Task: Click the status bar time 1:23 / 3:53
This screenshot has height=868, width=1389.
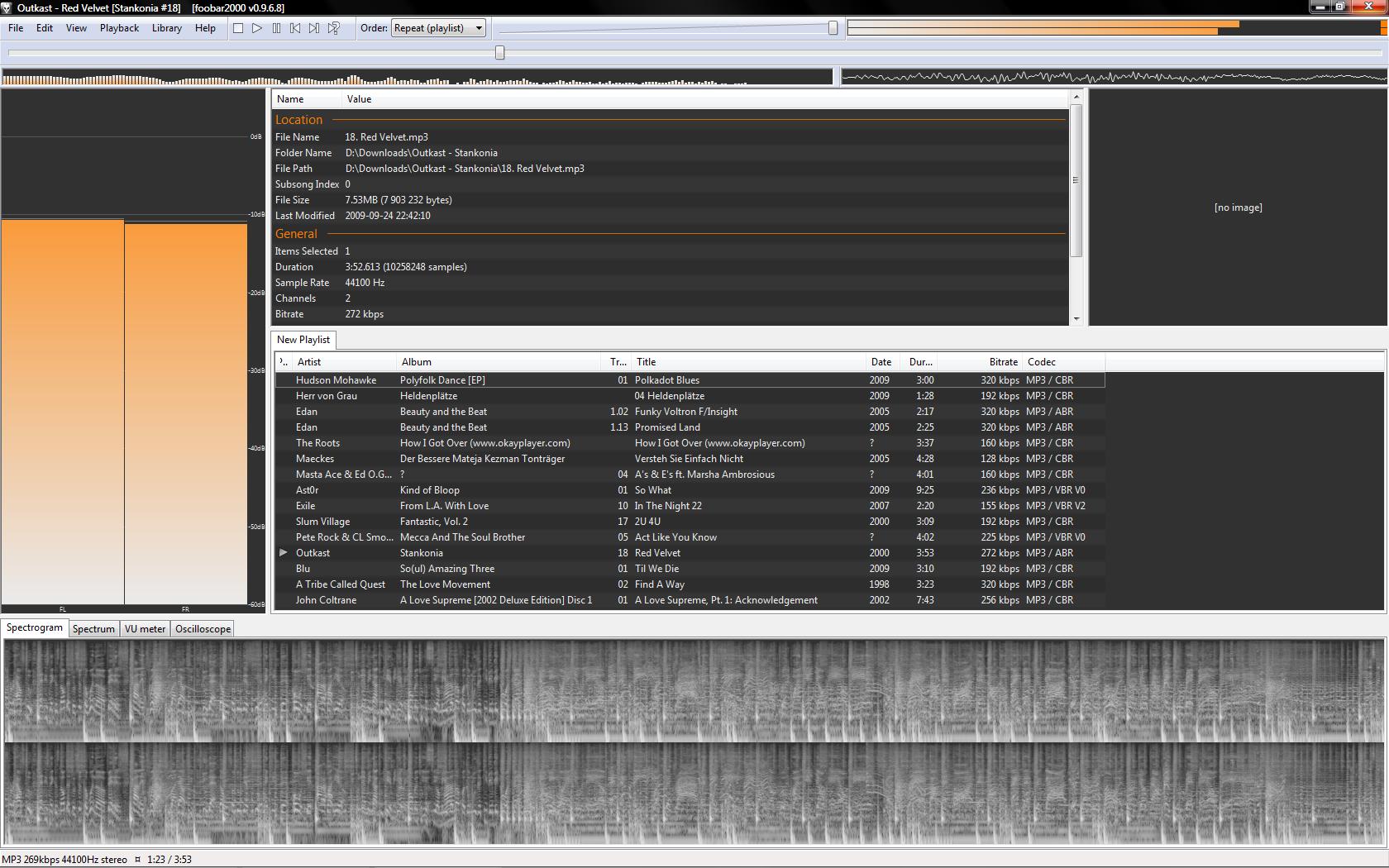Action: pos(169,860)
